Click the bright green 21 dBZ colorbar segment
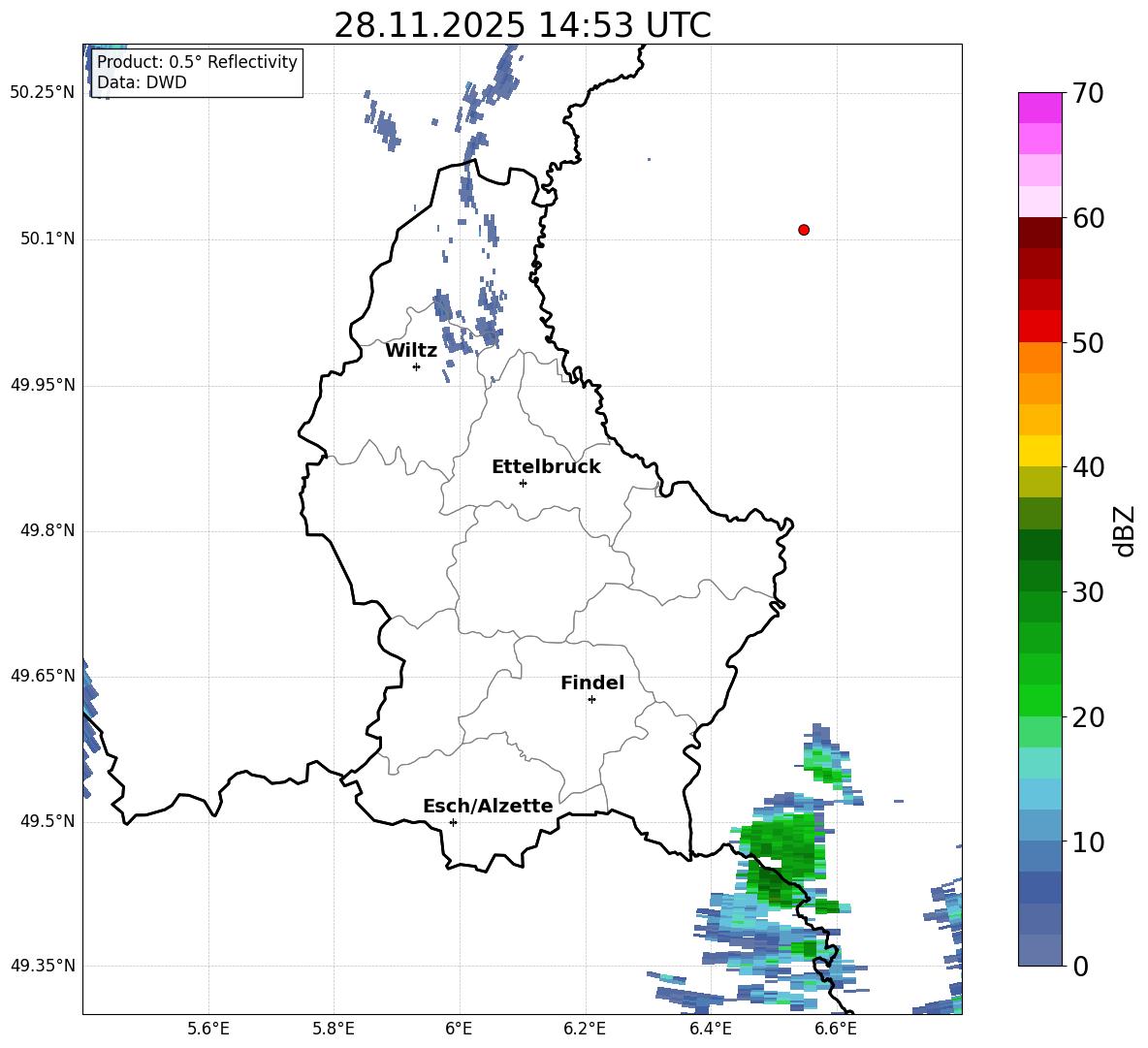This screenshot has height=1048, width=1148. [x=1039, y=700]
